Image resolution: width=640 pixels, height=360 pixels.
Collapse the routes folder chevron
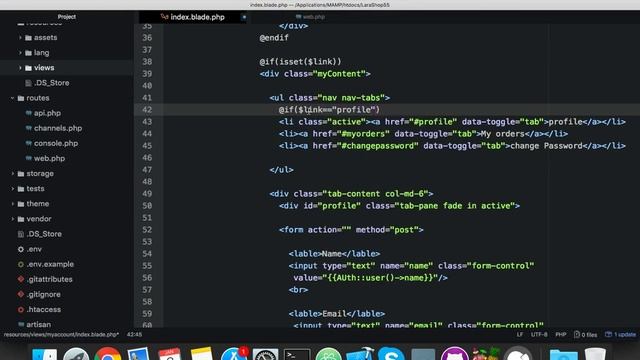(x=12, y=98)
